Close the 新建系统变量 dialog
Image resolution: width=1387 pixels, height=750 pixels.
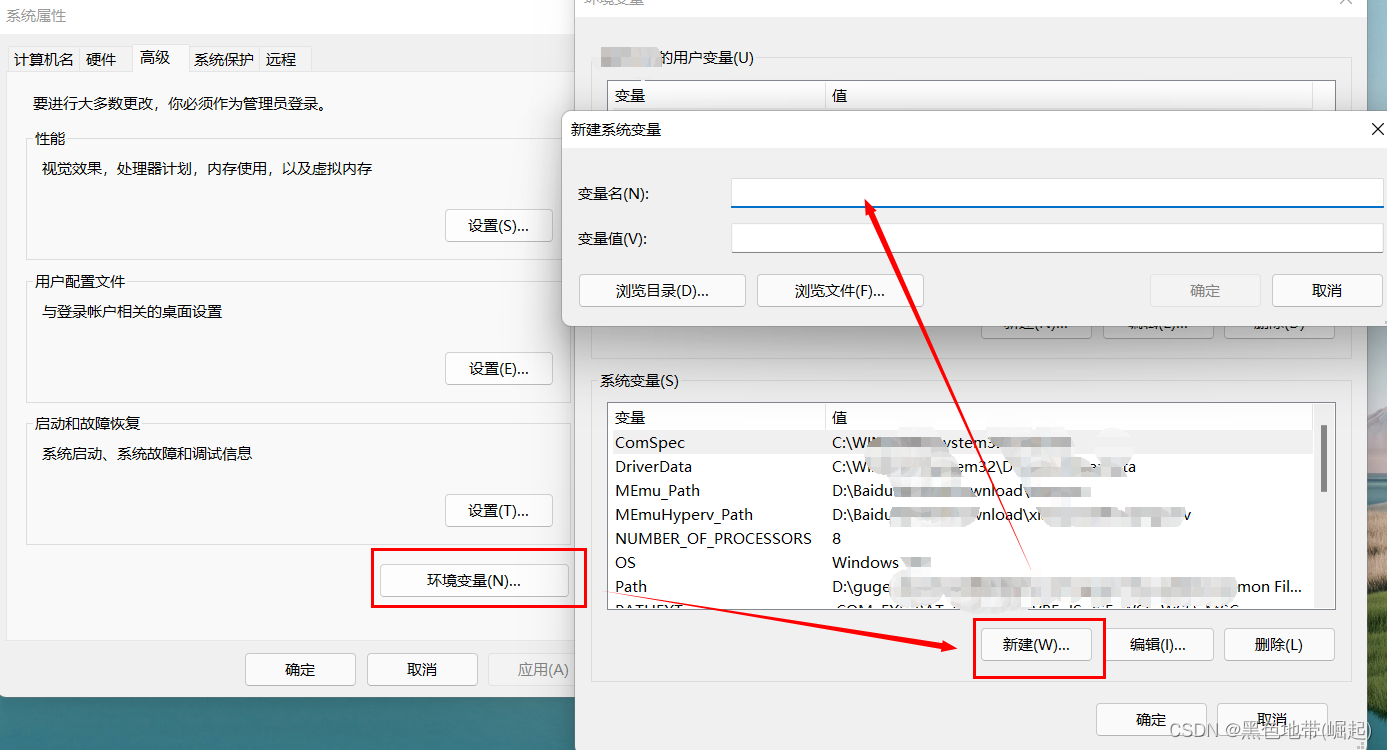[x=1377, y=129]
